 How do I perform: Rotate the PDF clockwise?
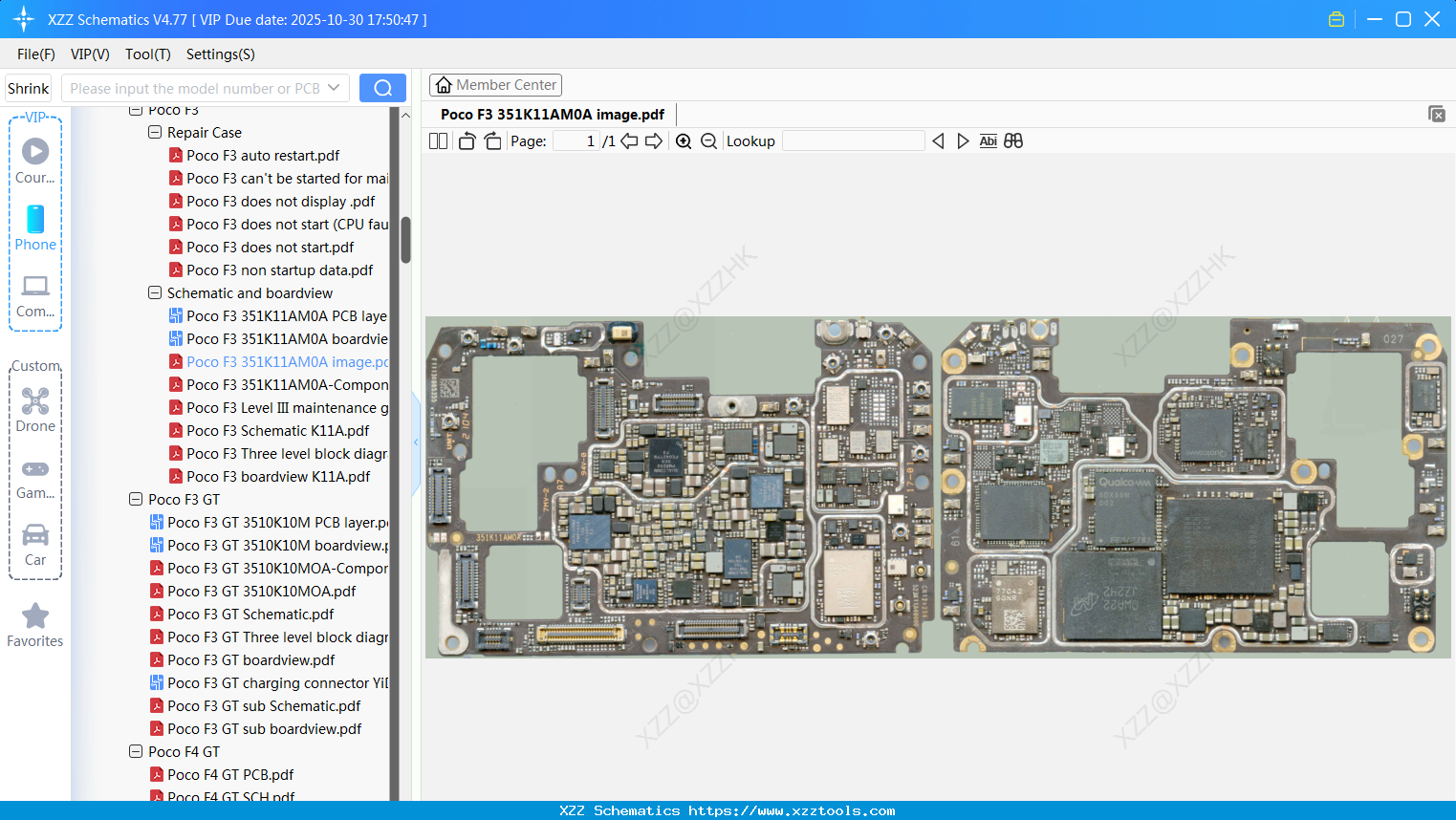(x=492, y=140)
